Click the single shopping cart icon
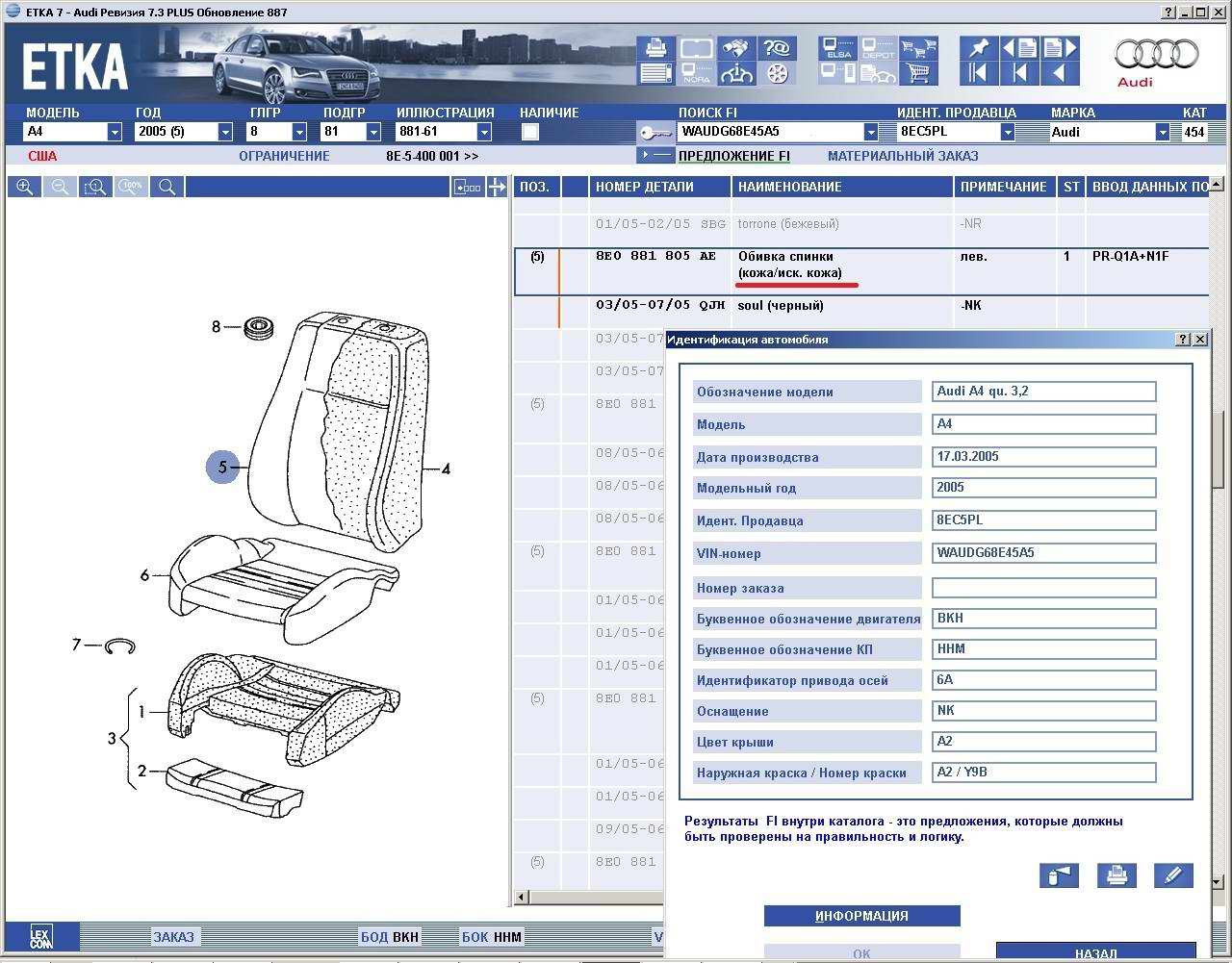The image size is (1232, 963). [918, 73]
